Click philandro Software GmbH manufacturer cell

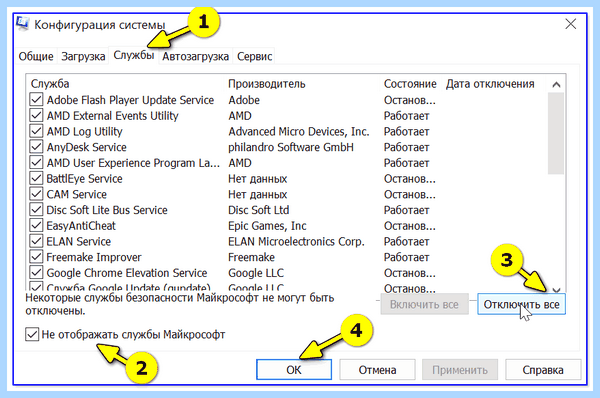(291, 147)
